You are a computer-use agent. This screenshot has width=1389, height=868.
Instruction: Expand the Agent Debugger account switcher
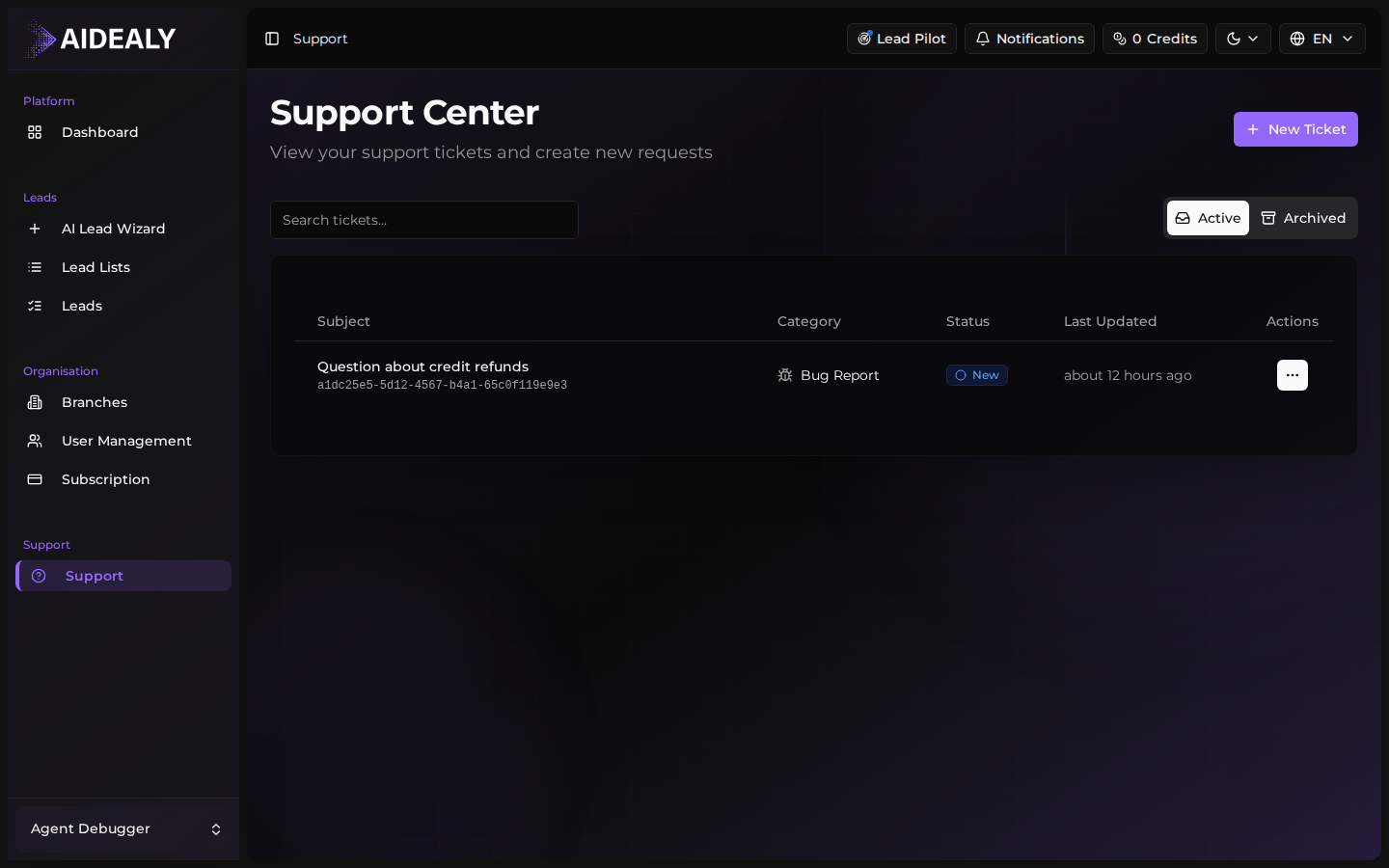[123, 829]
